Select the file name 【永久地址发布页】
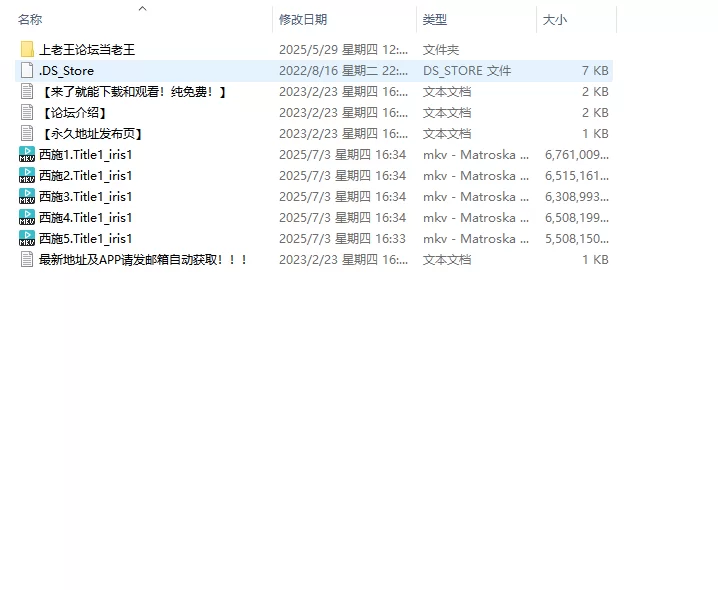The height and width of the screenshot is (590, 718). pyautogui.click(x=92, y=134)
